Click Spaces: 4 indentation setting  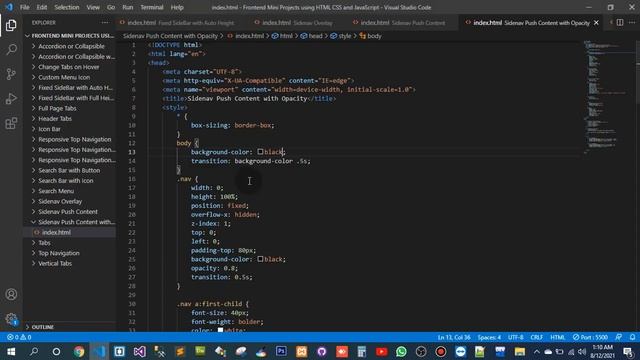coord(489,337)
